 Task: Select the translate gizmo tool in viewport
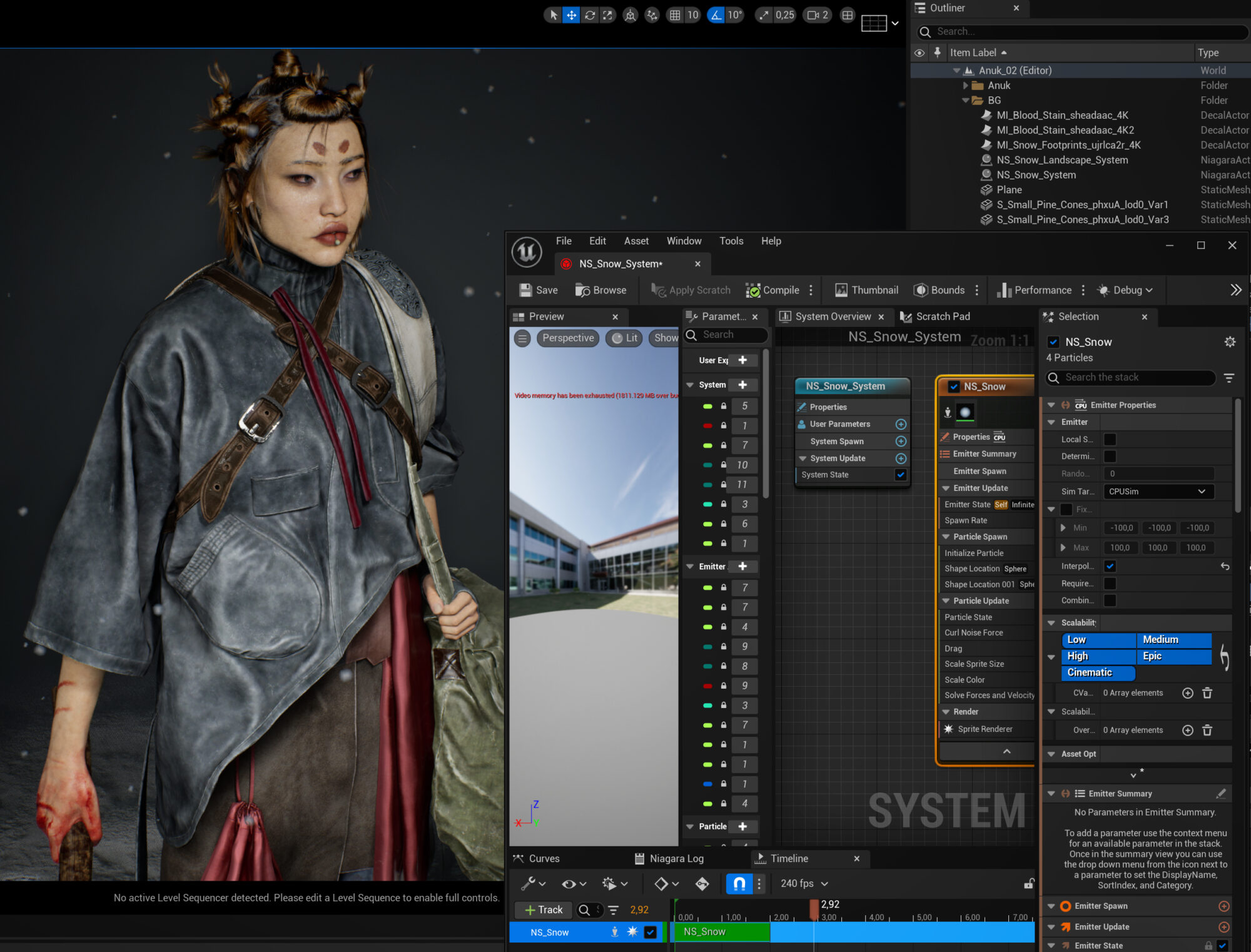click(571, 15)
